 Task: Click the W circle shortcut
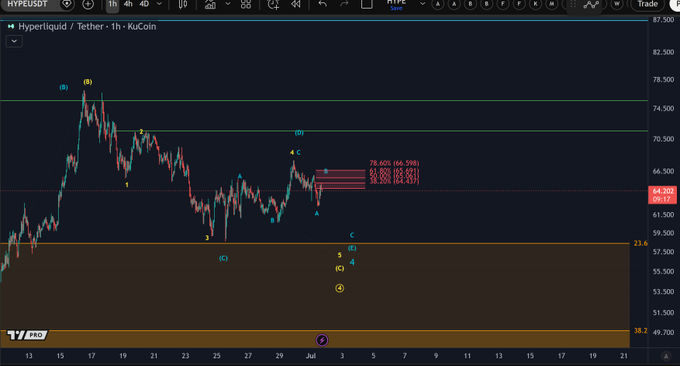[x=617, y=4]
